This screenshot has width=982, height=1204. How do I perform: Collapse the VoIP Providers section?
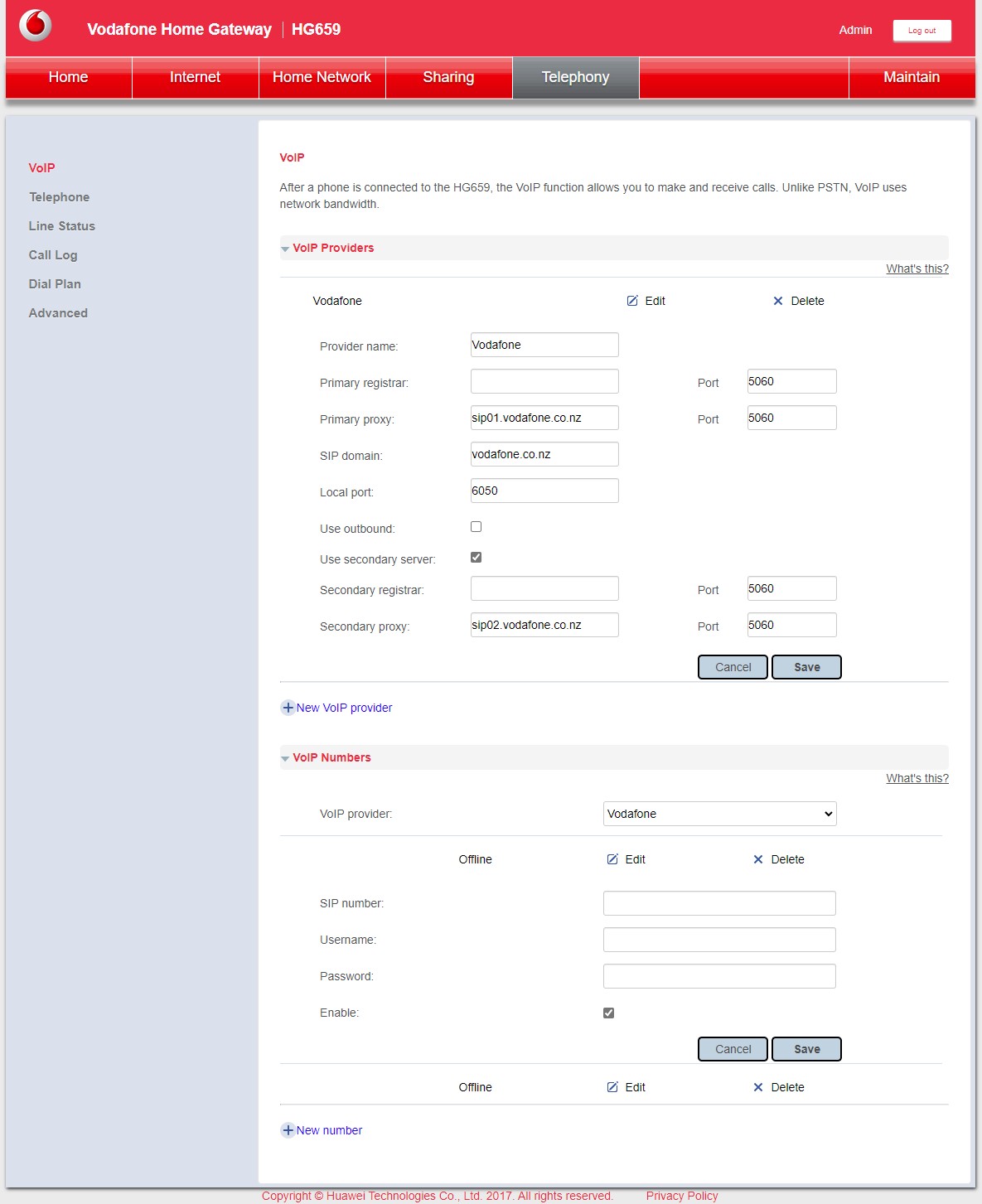pos(285,249)
